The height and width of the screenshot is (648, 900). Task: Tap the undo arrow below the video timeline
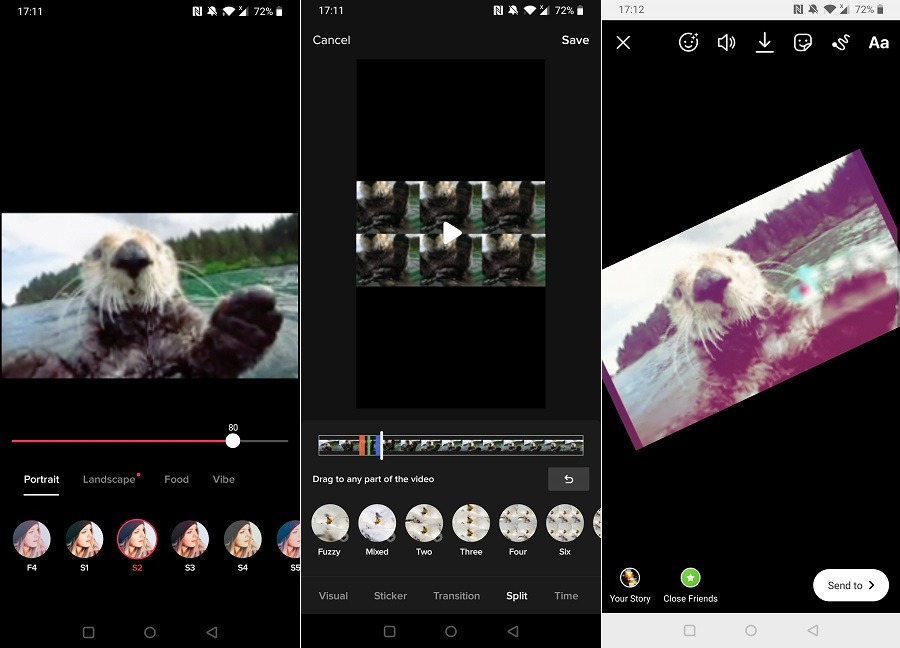coord(568,479)
